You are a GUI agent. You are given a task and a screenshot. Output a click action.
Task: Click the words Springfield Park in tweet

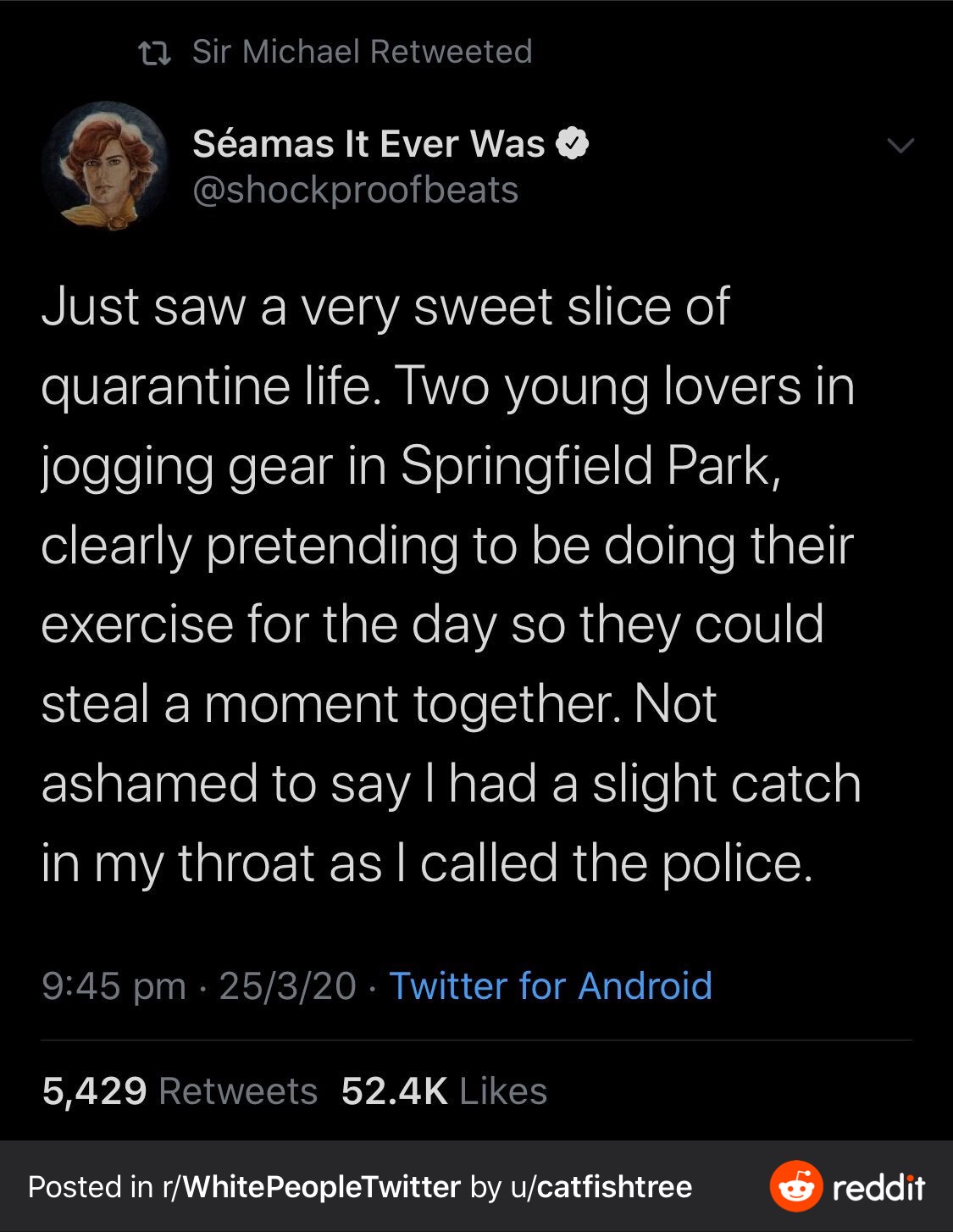point(585,466)
